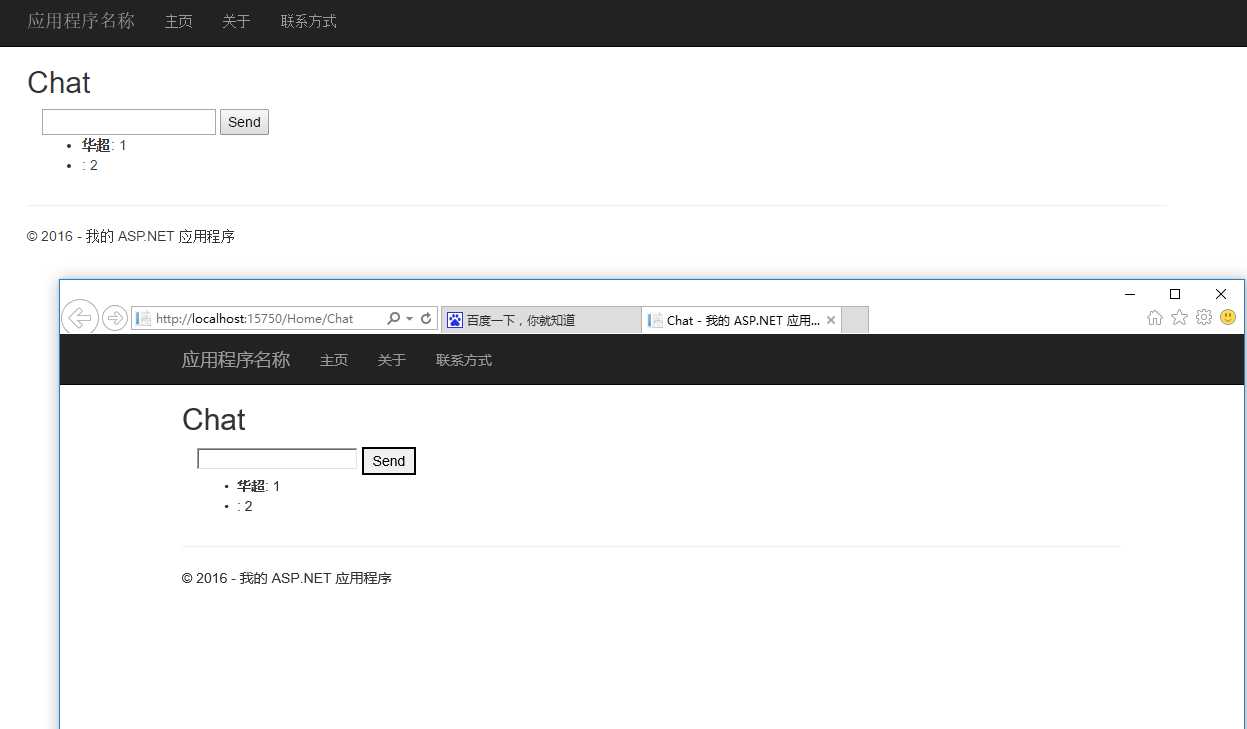Open the IE home icon
Screen dimensions: 1247x729
click(1155, 317)
